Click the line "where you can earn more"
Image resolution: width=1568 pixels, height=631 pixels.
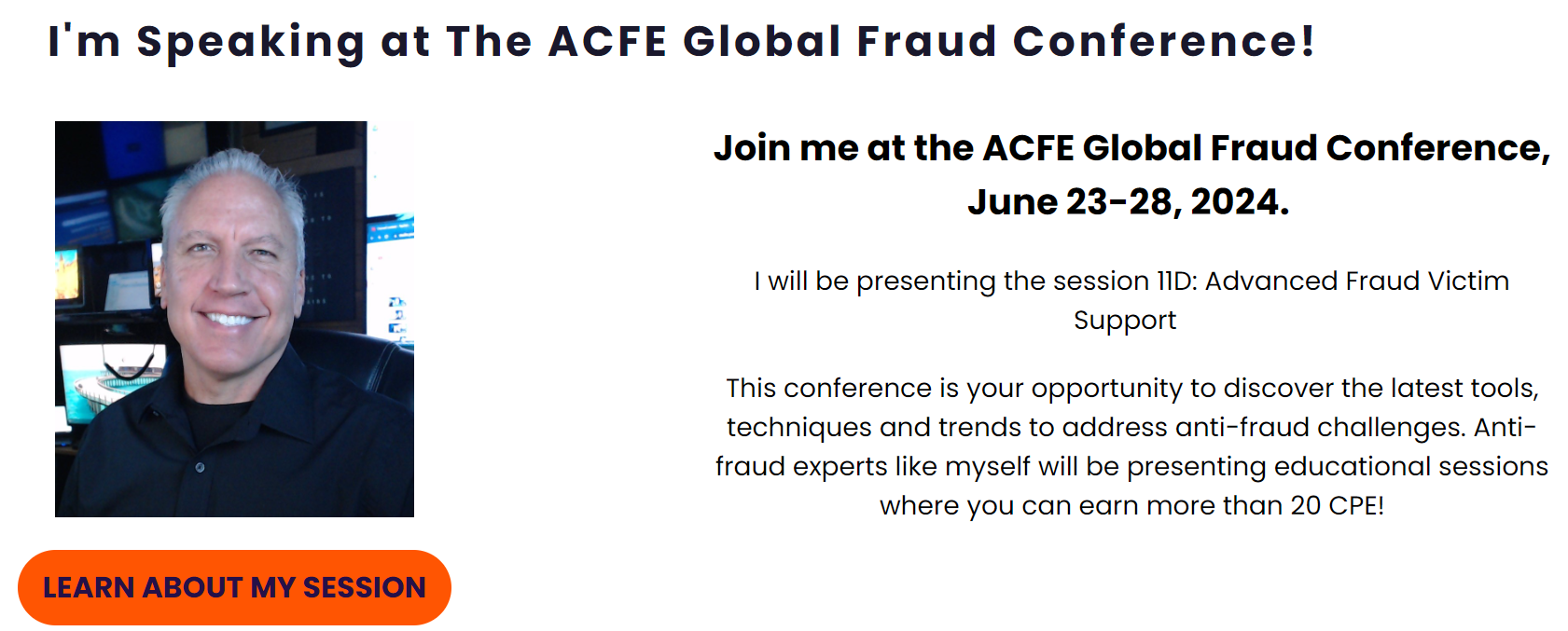coord(1131,506)
